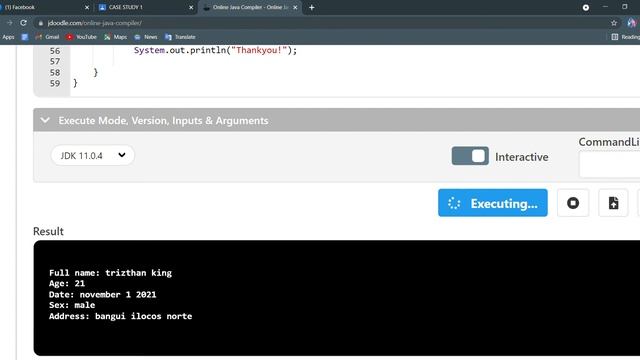
Task: Open a new browser tab
Action: 311,7
